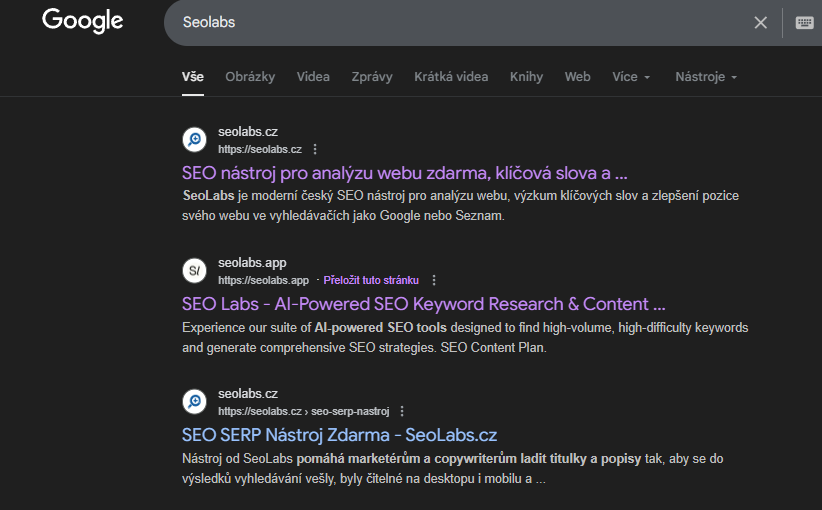Clear the search box with the X icon
Viewport: 822px width, 510px height.
(761, 22)
